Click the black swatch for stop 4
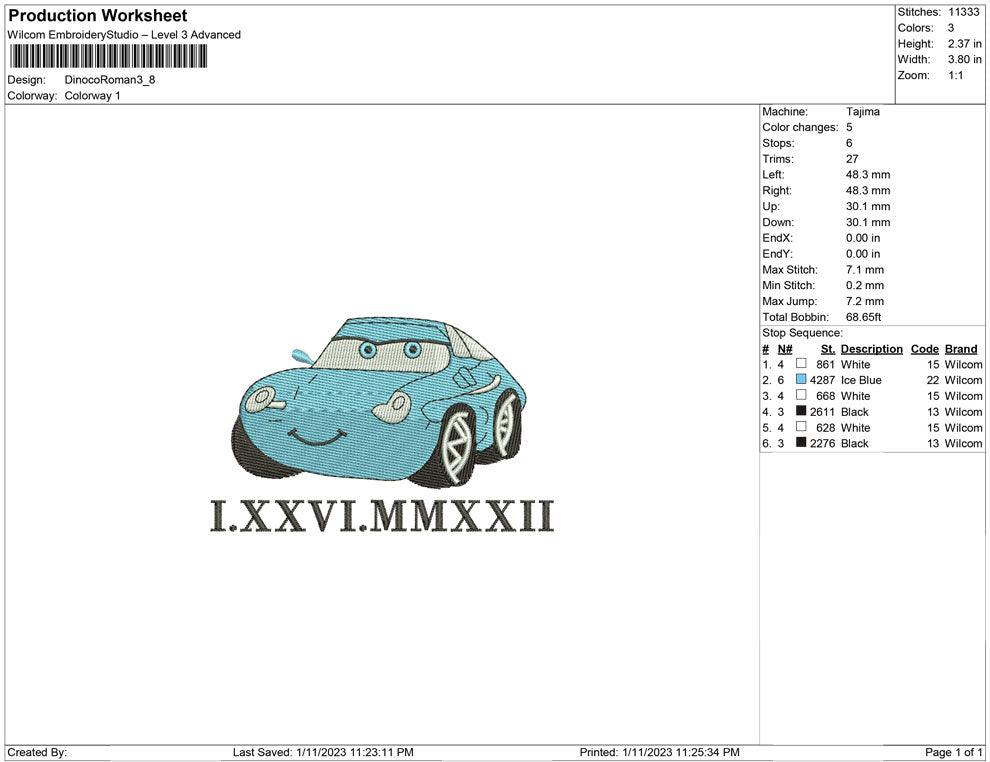990x762 pixels. click(801, 411)
